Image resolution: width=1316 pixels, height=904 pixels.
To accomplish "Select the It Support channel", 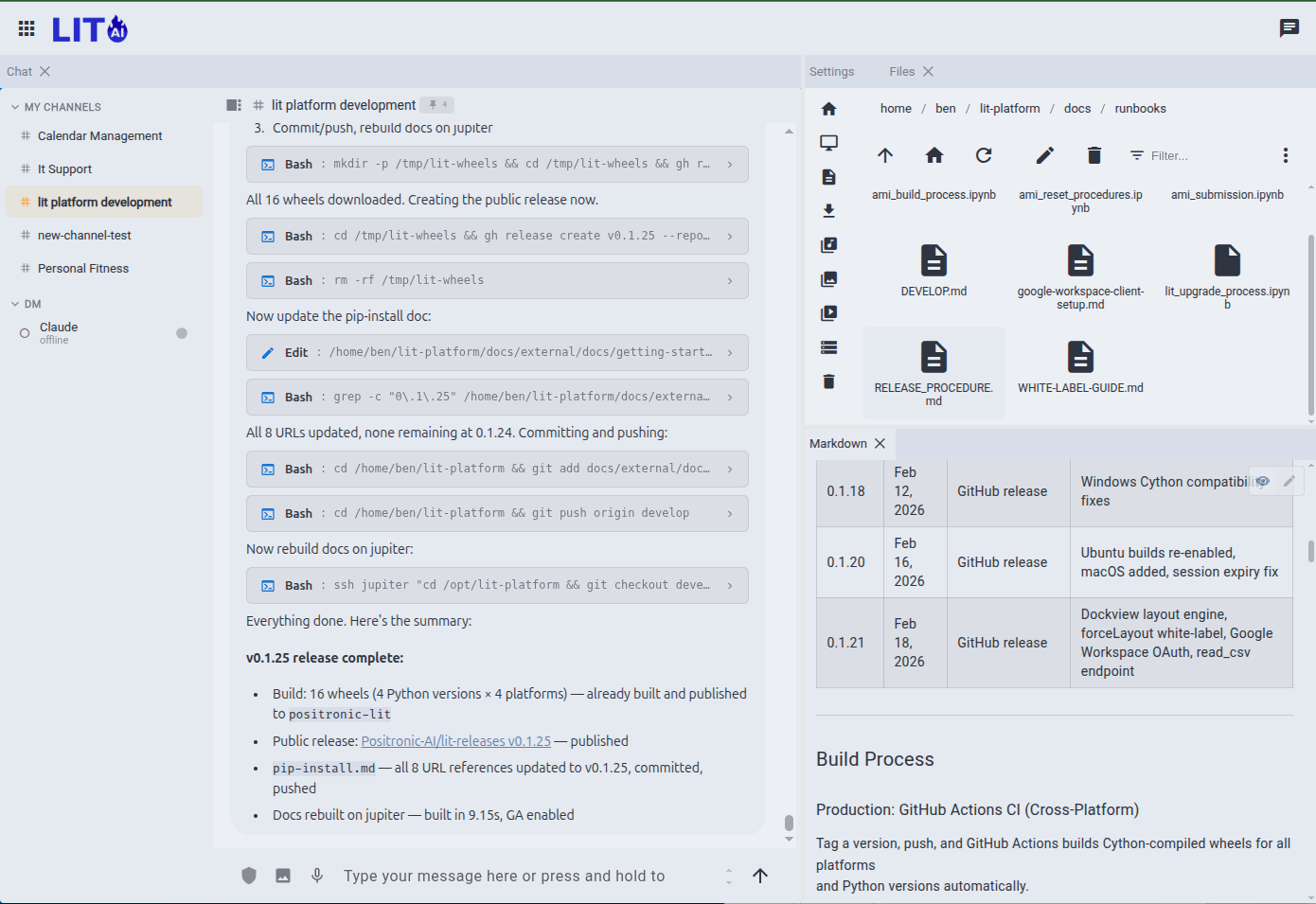I will (64, 169).
